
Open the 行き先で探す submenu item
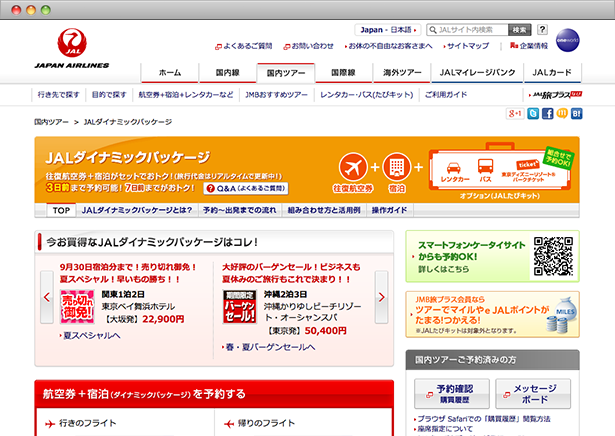click(x=58, y=95)
